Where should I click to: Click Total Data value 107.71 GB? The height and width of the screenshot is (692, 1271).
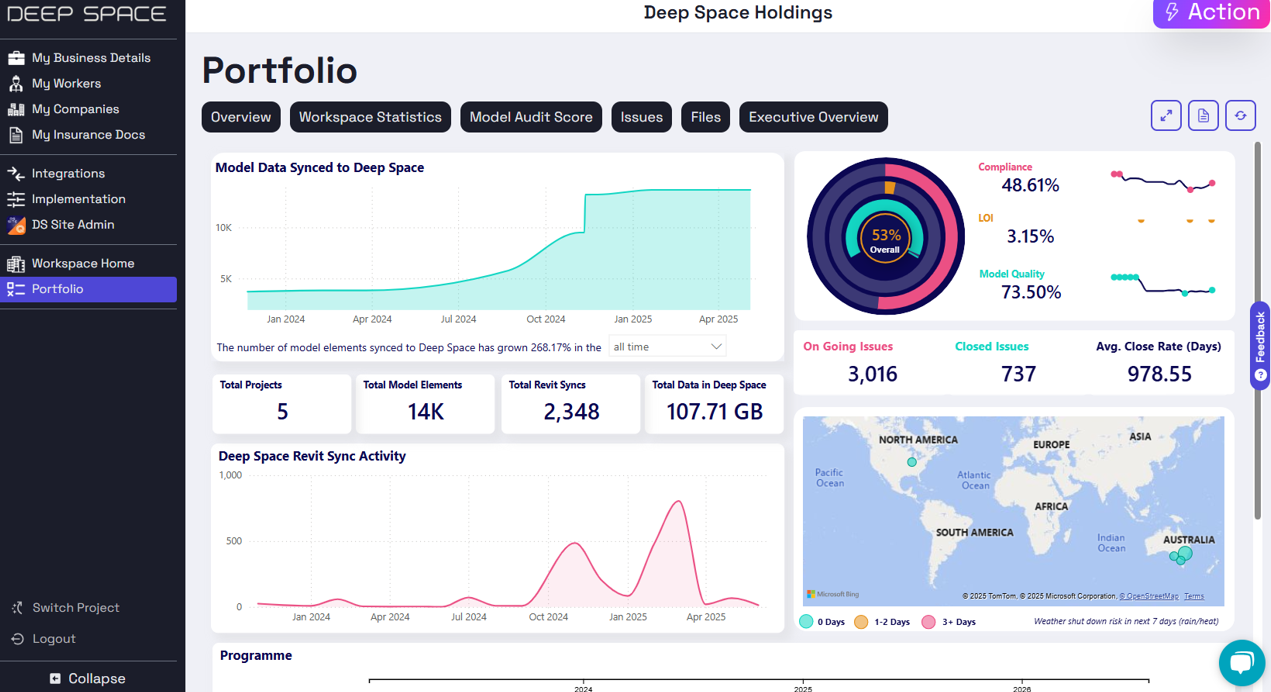pyautogui.click(x=715, y=411)
